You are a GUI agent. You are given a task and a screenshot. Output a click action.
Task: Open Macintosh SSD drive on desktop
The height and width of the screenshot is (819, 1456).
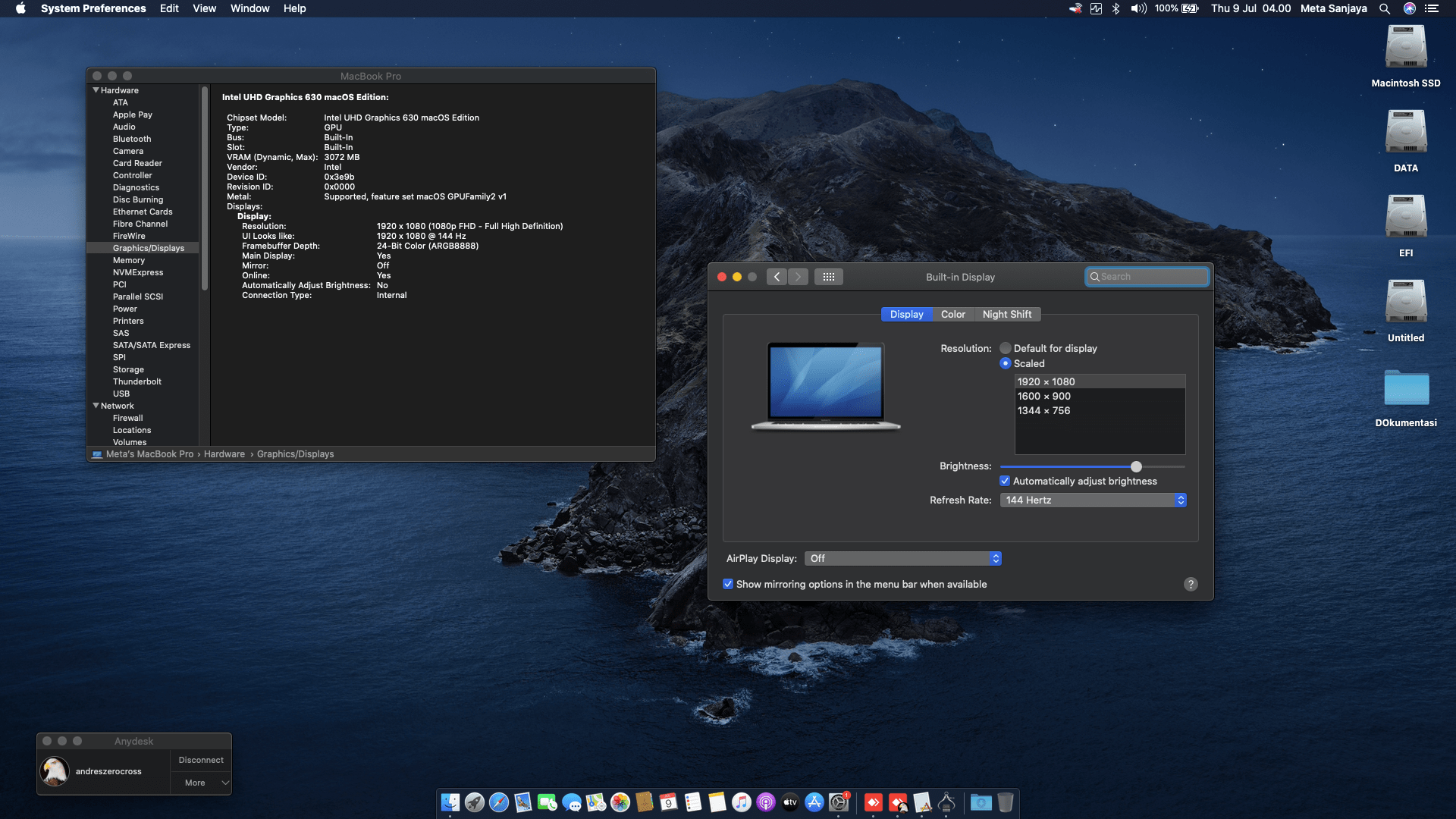(1406, 56)
